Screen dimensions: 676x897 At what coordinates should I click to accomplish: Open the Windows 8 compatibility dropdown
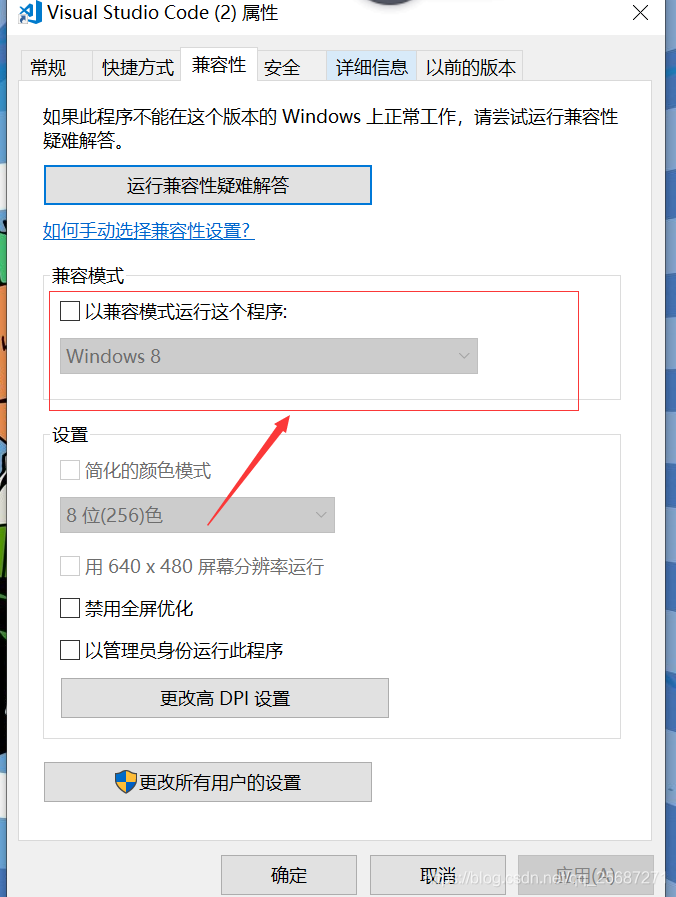coord(269,356)
